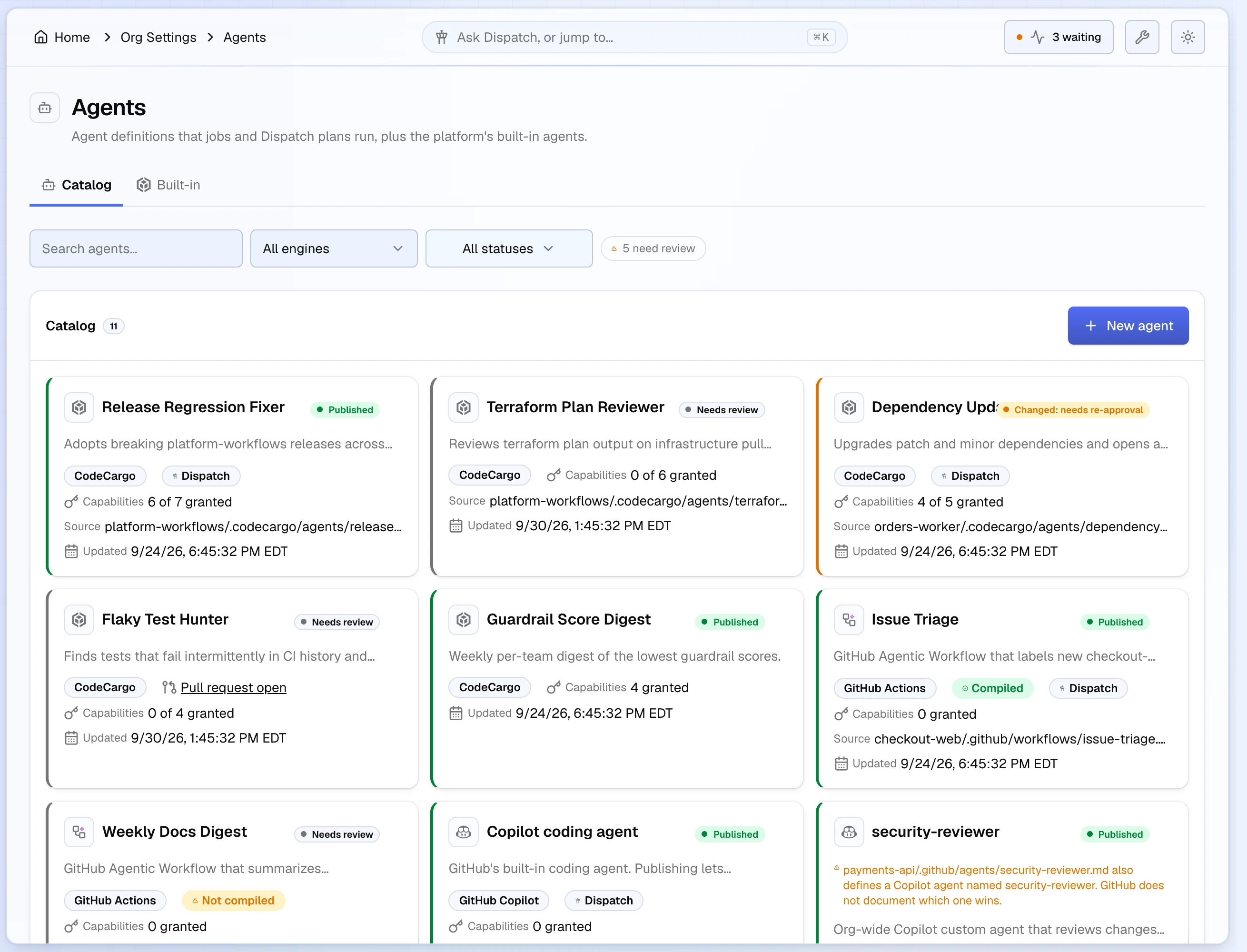The height and width of the screenshot is (952, 1247).
Task: Click Release Regression Fixer agent icon
Action: pos(79,407)
